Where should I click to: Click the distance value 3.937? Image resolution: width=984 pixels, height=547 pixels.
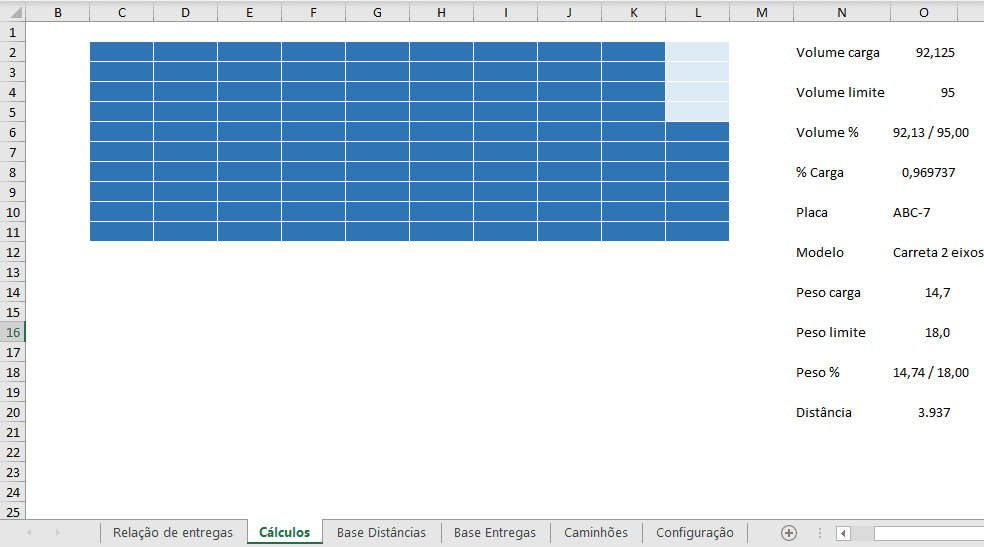tap(934, 413)
